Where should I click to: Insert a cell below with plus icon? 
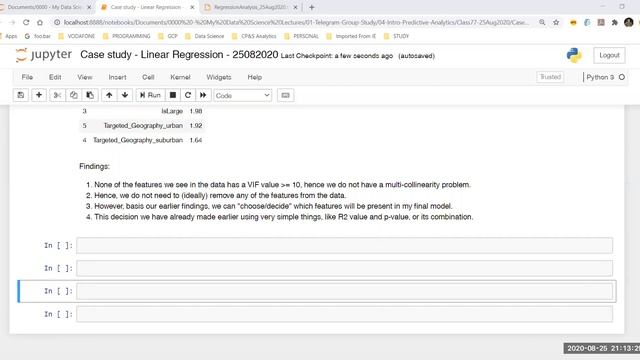tap(39, 95)
